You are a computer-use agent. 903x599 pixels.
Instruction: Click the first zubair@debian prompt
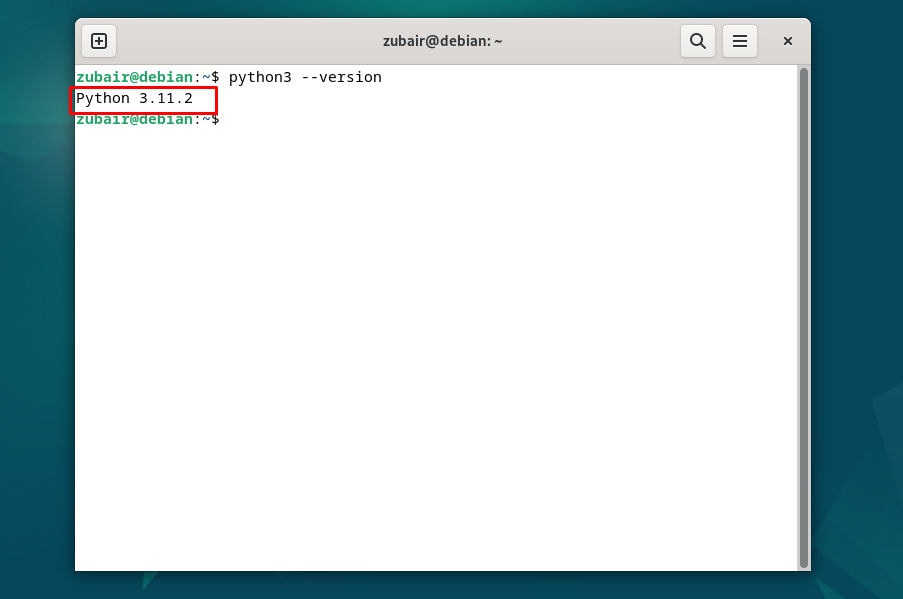[147, 77]
